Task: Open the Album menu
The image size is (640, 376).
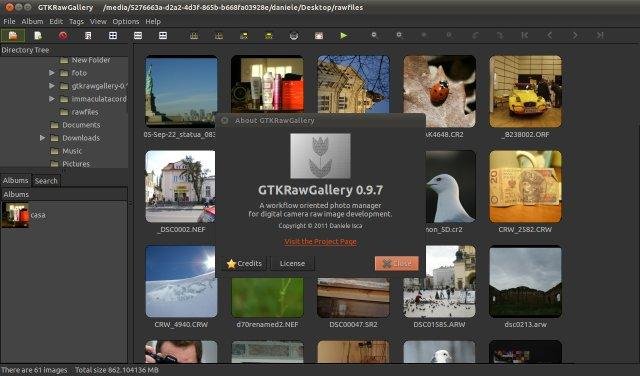Action: [x=32, y=21]
